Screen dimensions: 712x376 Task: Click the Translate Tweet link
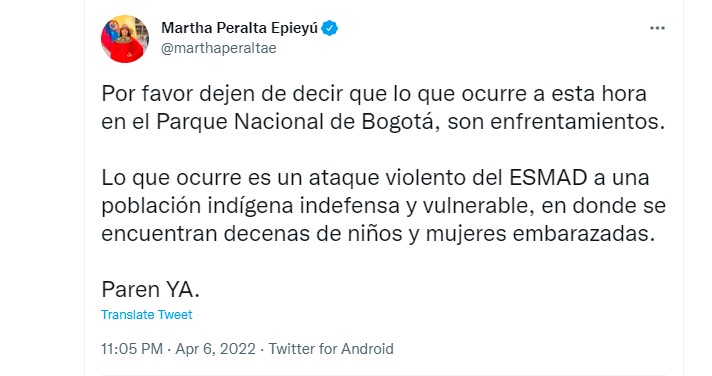tap(147, 315)
